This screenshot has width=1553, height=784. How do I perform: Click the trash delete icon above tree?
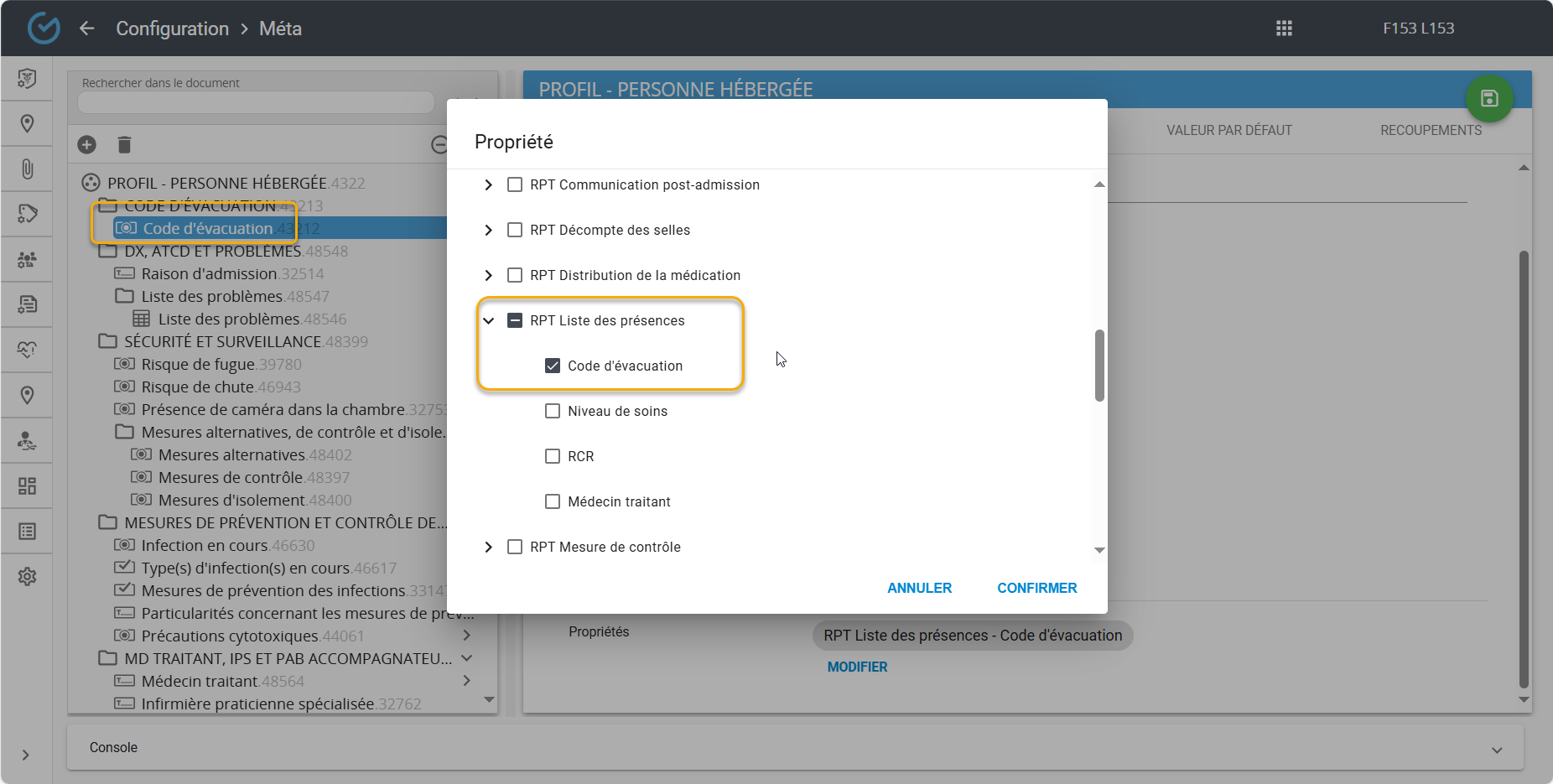(x=124, y=145)
